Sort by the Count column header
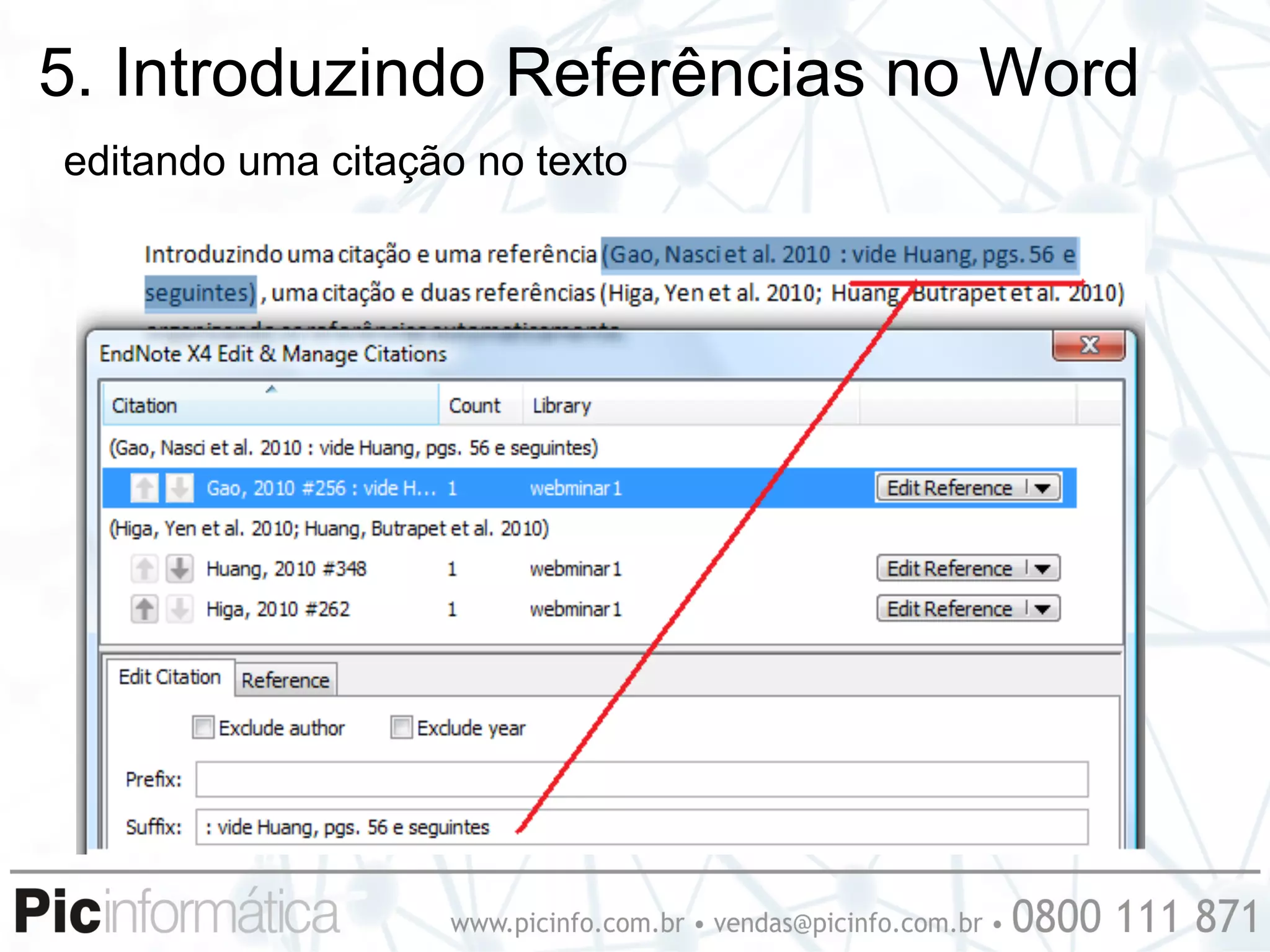The width and height of the screenshot is (1270, 952). click(481, 405)
